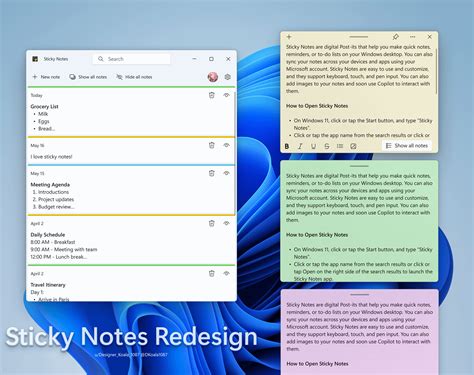Viewport: 474px width, 375px height.
Task: Delete the Daily Schedule note
Action: [212, 223]
